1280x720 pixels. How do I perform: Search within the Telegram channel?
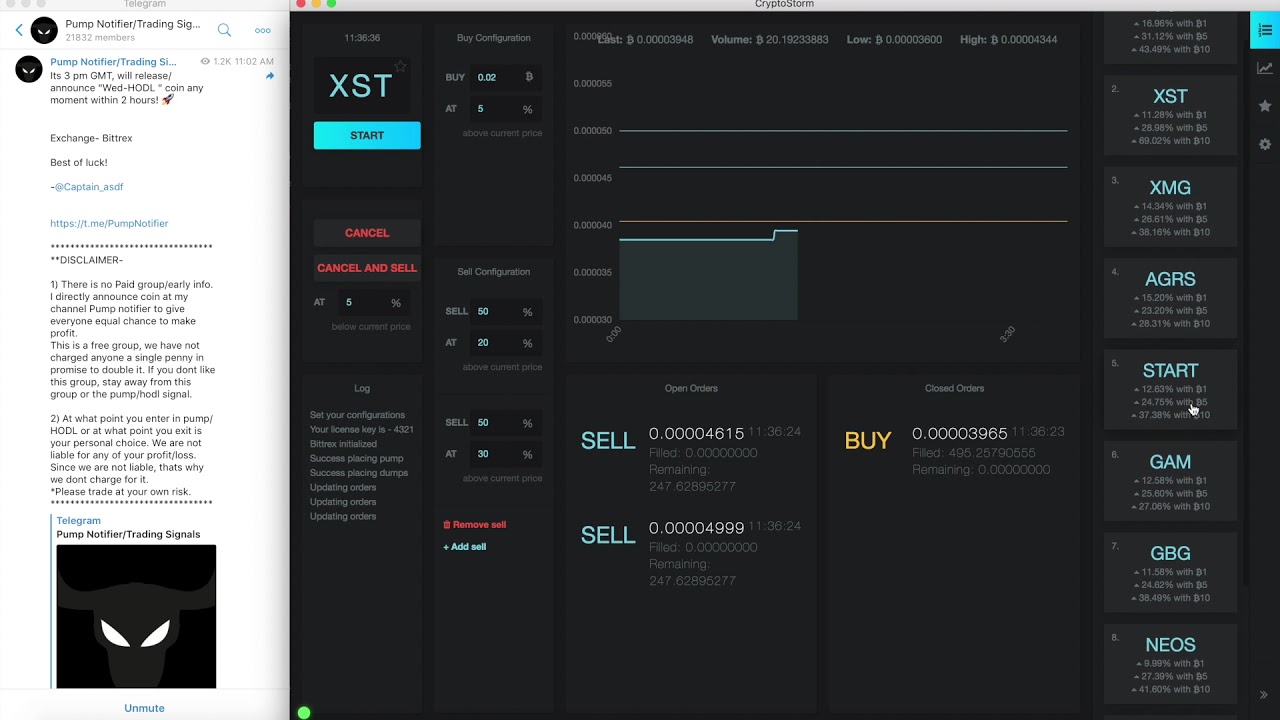(x=224, y=30)
